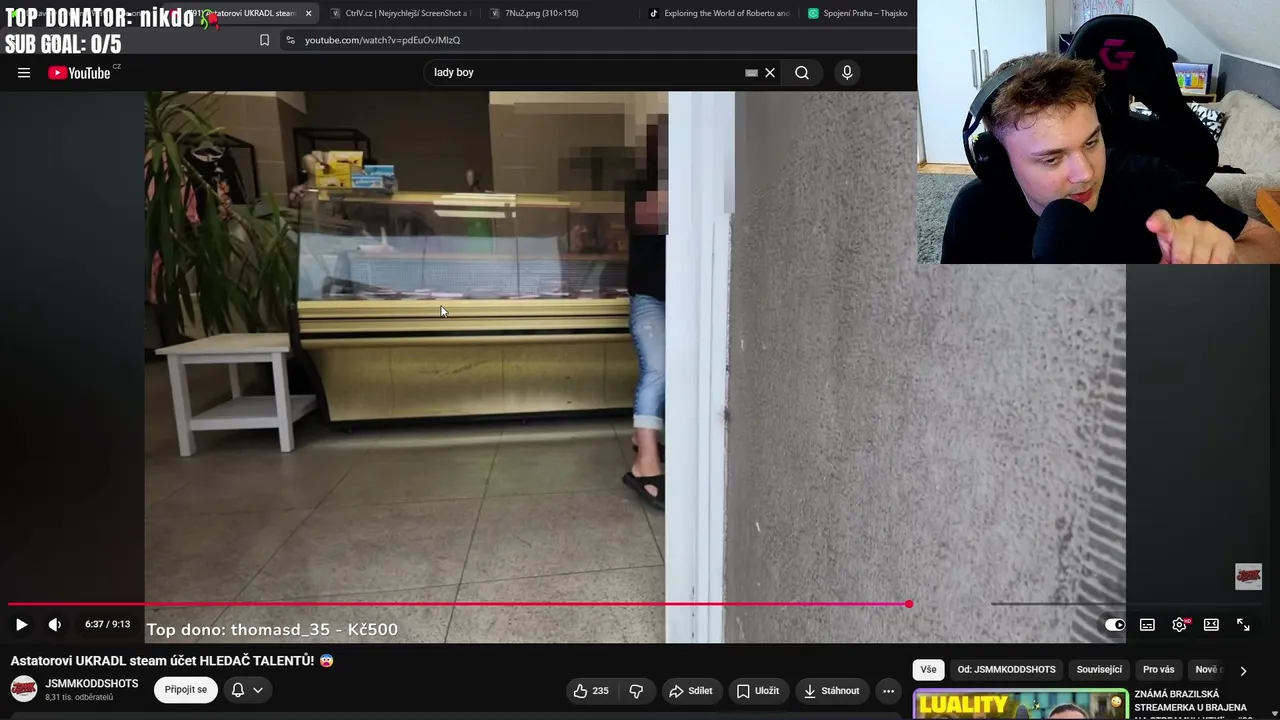
Task: Open the YouTube guide hamburger menu
Action: pos(24,72)
